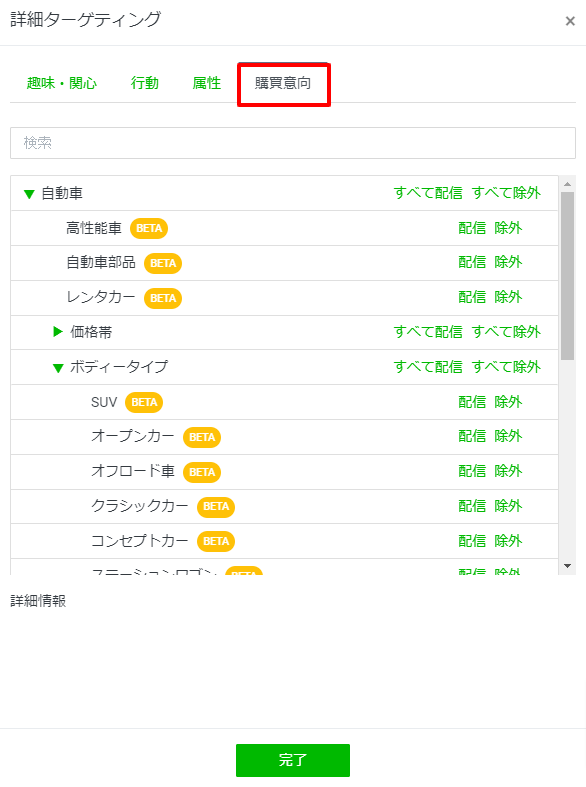586x787 pixels.
Task: Switch to the 趣味・関心 tab
Action: 62,83
